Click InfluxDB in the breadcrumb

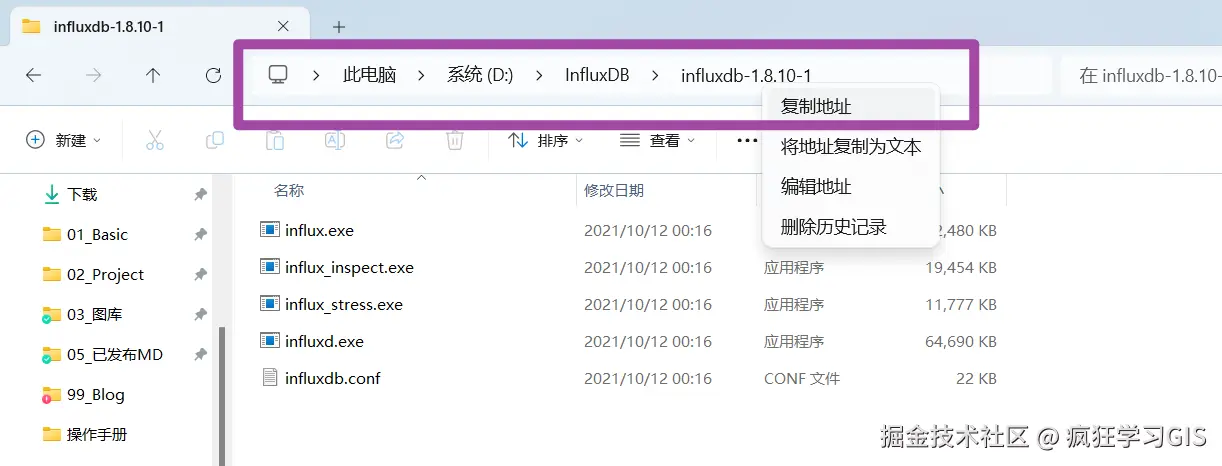pyautogui.click(x=597, y=75)
